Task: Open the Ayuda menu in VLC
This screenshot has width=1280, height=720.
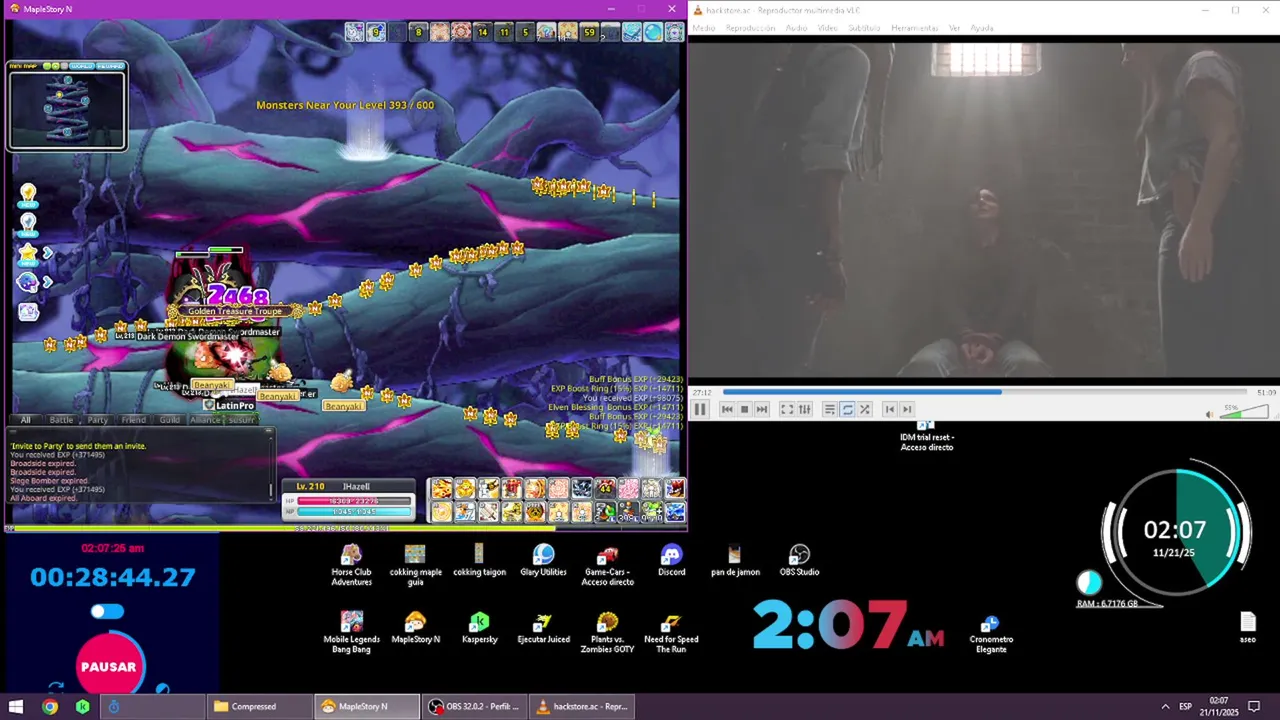Action: pos(982,28)
